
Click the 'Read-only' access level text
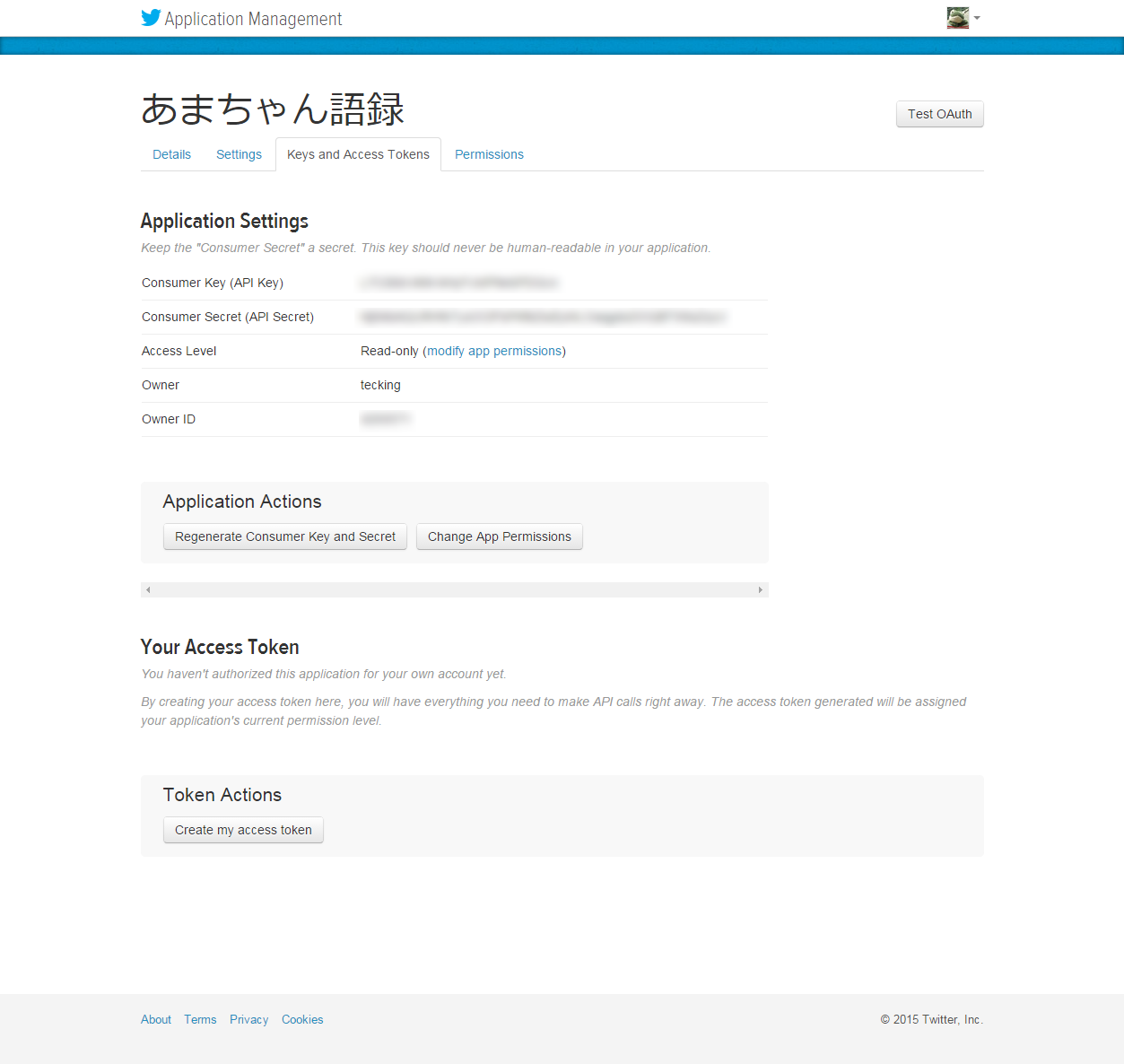(389, 351)
